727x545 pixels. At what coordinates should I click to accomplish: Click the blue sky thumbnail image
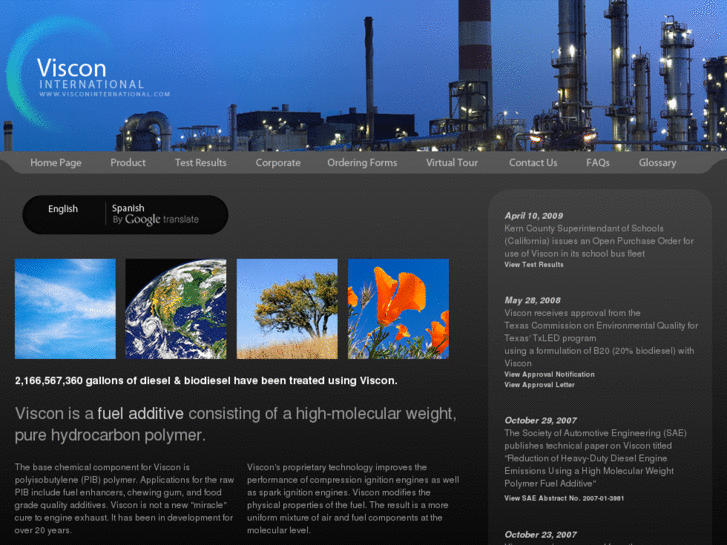coord(65,309)
